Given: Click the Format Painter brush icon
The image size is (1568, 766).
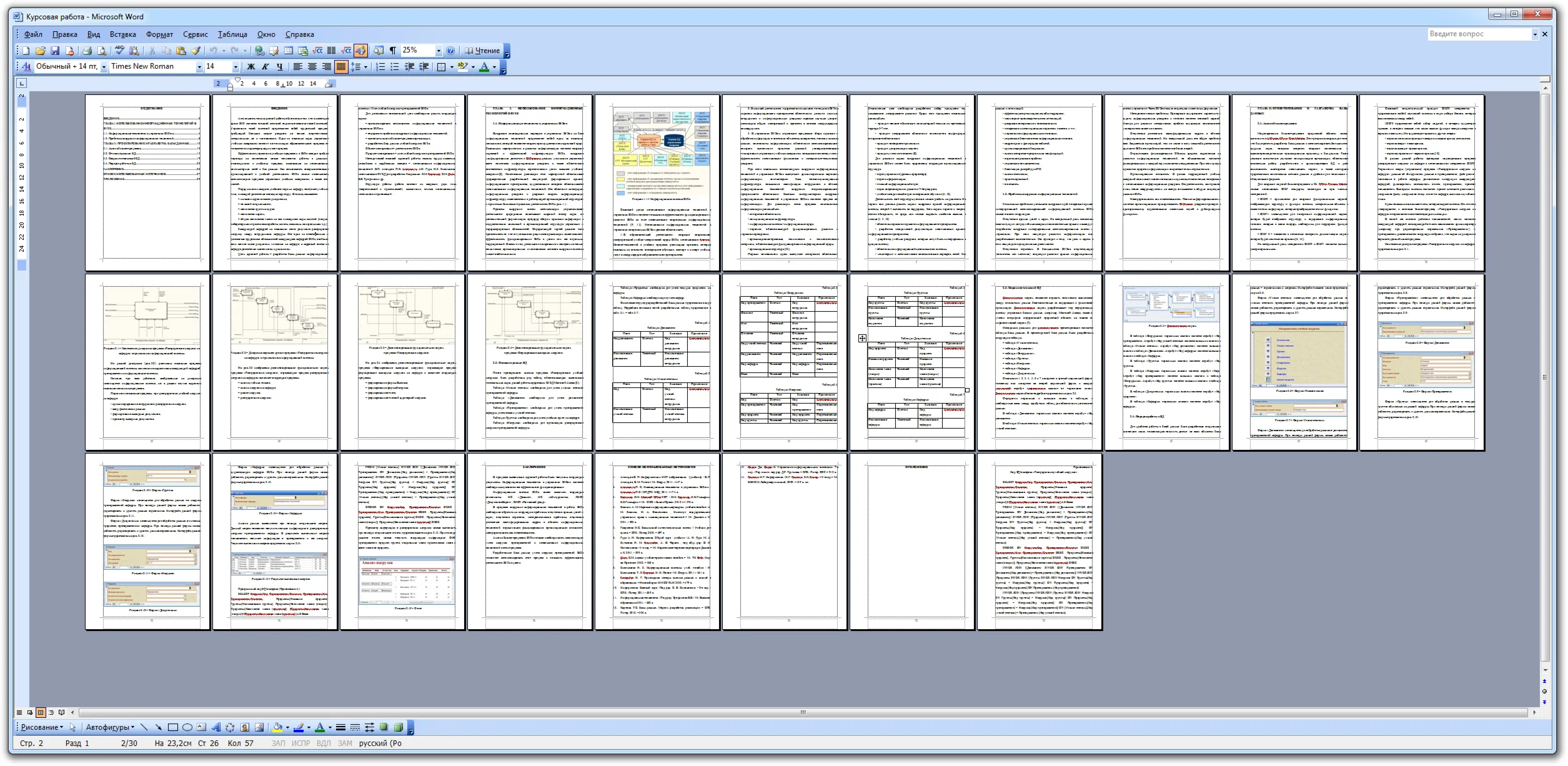Looking at the screenshot, I should [196, 51].
